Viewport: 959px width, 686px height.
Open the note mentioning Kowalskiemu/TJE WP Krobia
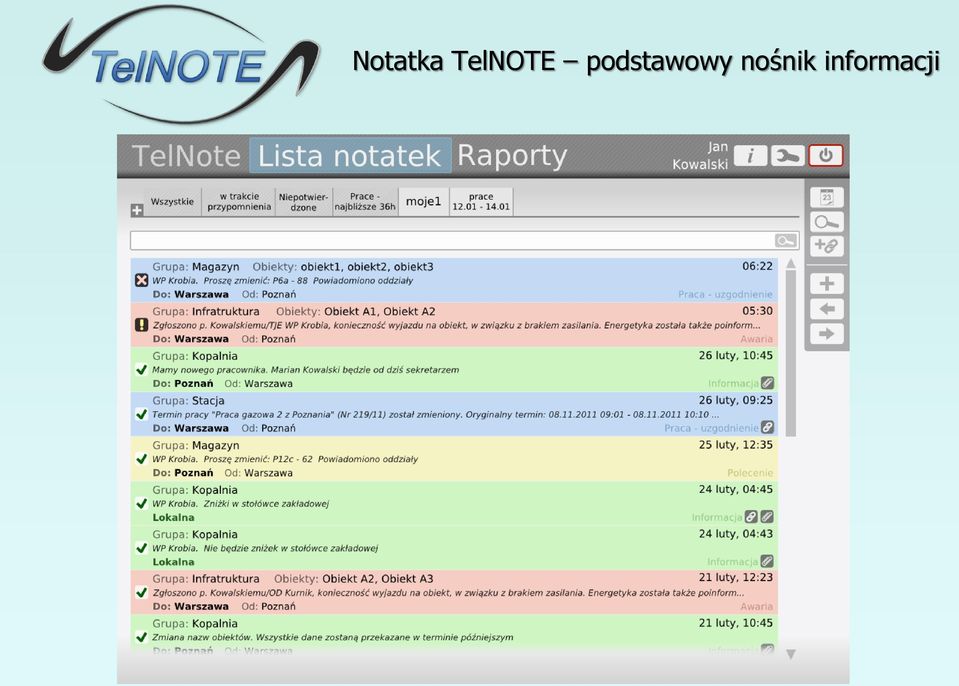point(454,325)
